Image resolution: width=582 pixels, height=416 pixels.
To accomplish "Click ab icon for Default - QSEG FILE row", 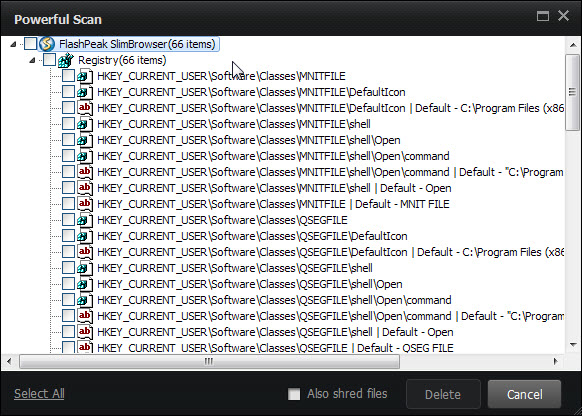I will 85,347.
